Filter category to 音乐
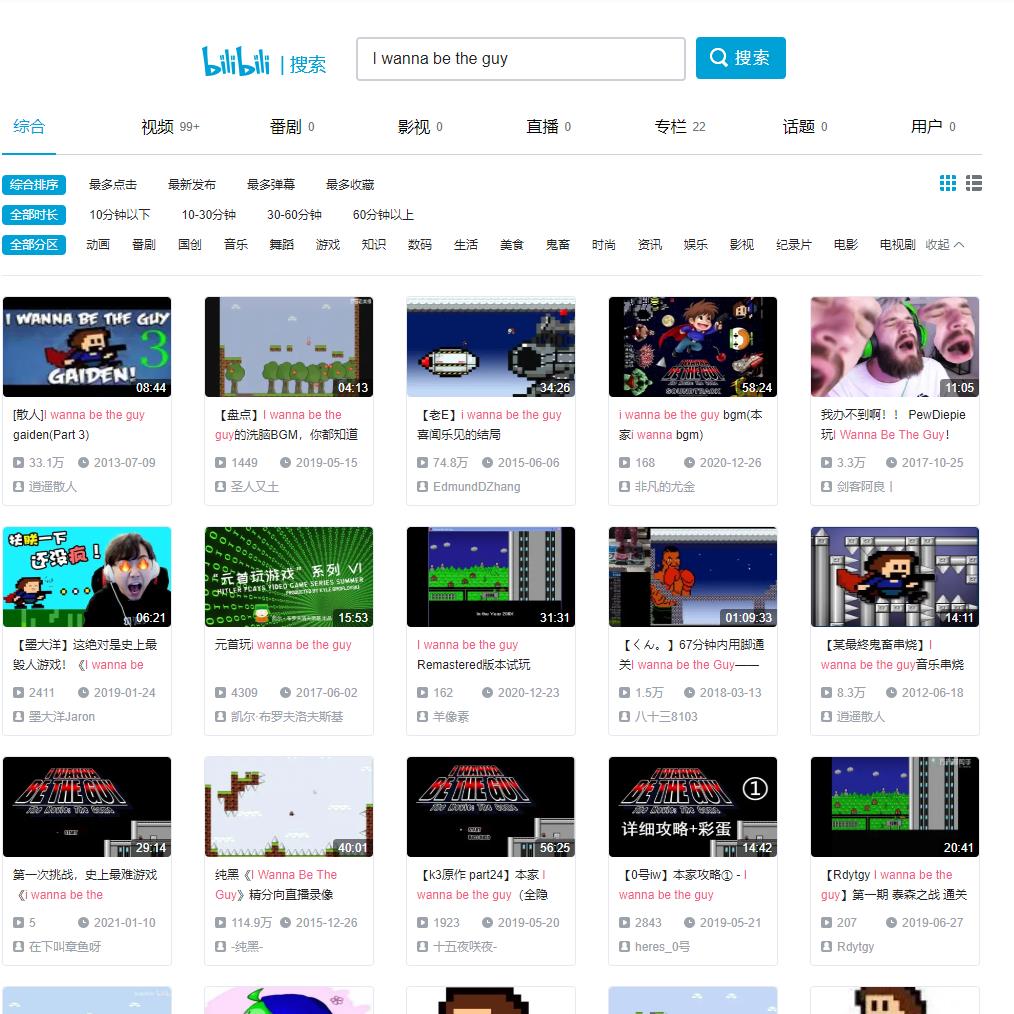Viewport: 1014px width, 1014px height. [x=236, y=245]
